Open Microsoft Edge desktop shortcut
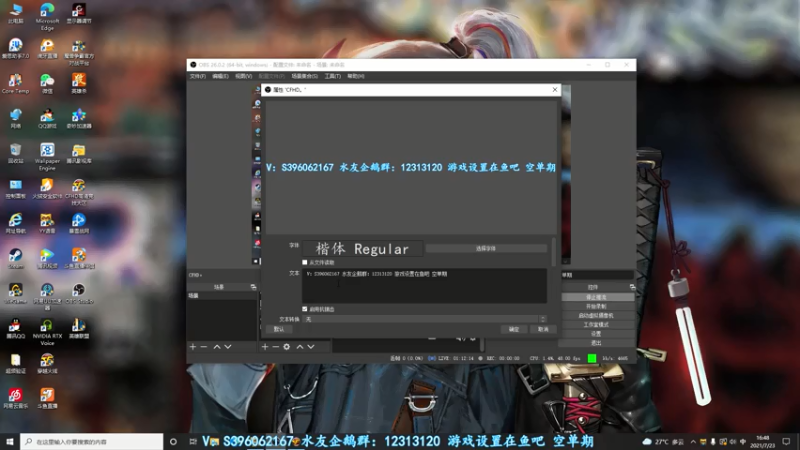This screenshot has width=800, height=450. coord(47,16)
